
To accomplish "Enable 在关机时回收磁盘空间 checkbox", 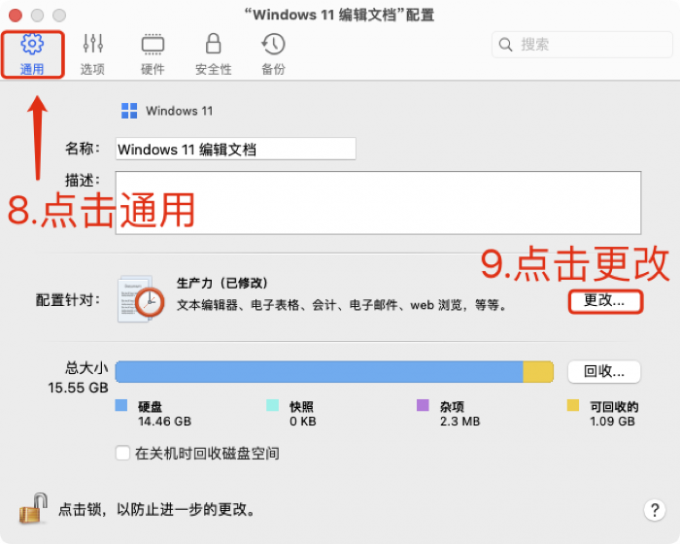I will [123, 453].
